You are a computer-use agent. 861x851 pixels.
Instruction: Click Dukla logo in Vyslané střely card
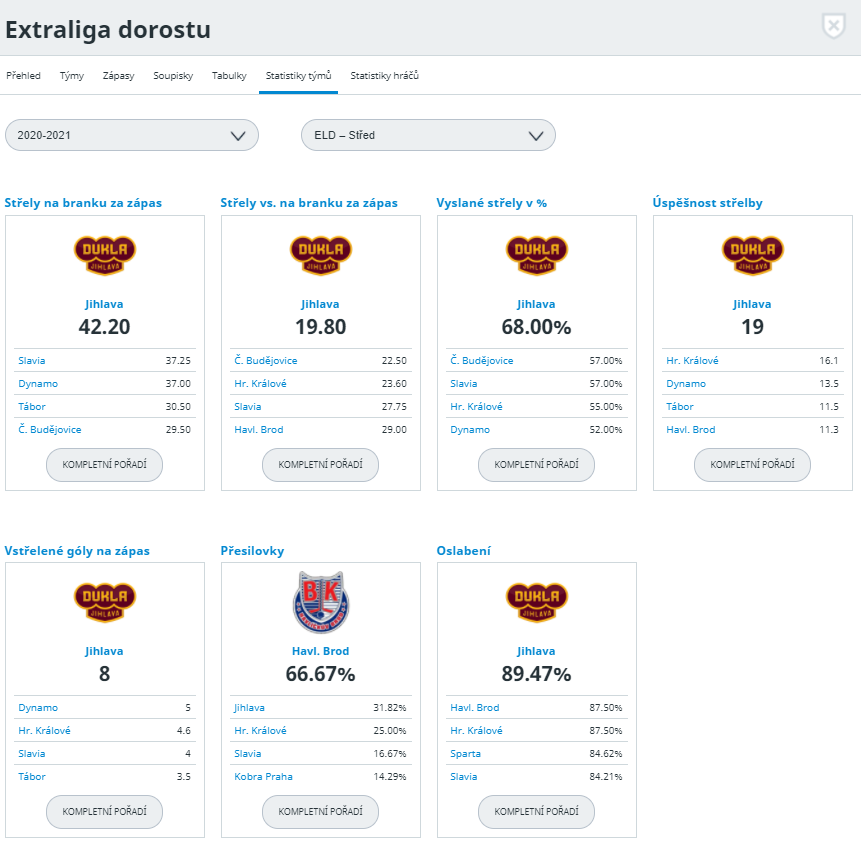point(536,256)
